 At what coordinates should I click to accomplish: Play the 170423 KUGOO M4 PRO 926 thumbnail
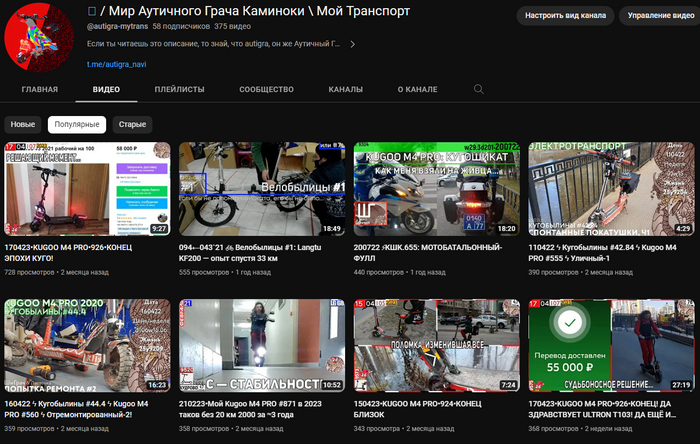(87, 188)
